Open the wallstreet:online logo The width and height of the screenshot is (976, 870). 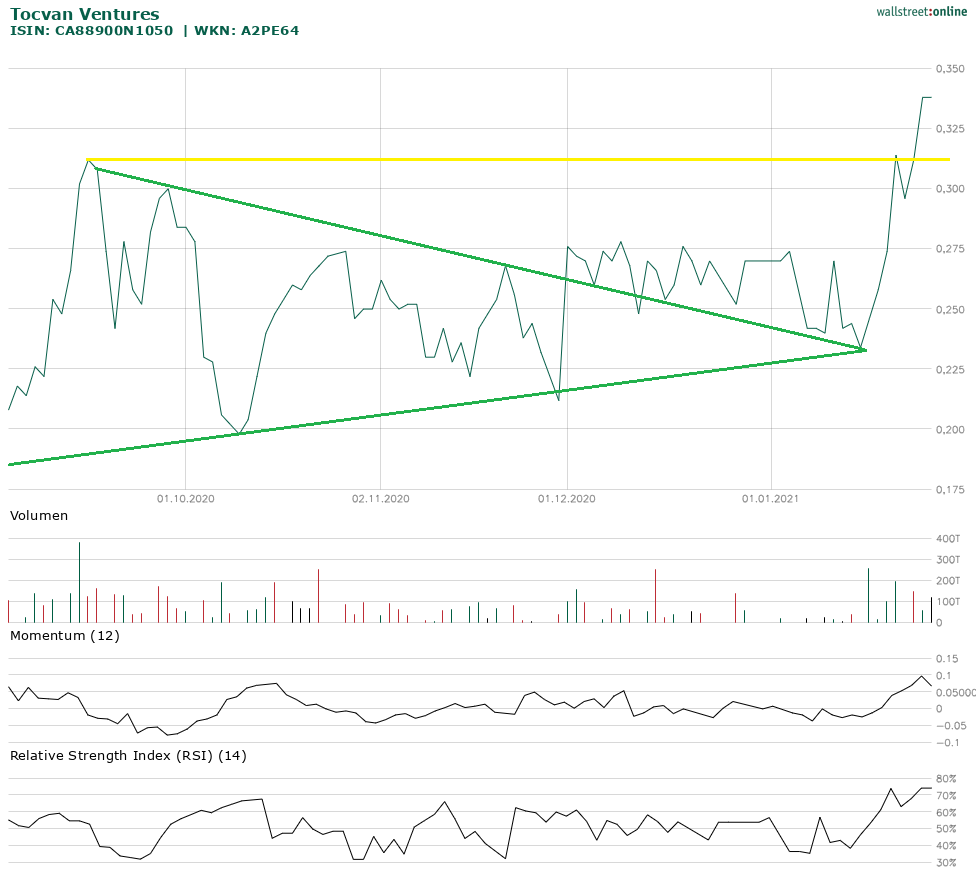[x=921, y=11]
